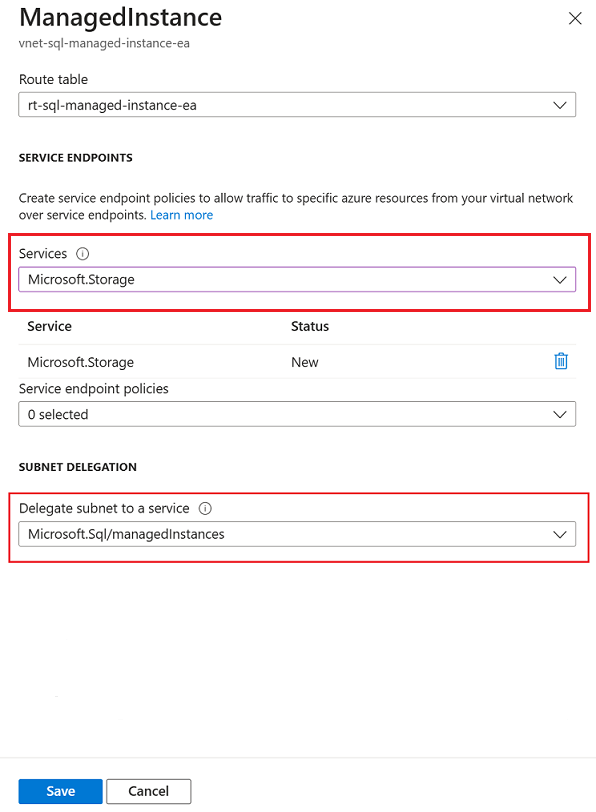This screenshot has width=596, height=812.
Task: Click the chevron on Service endpoint policies
Action: pyautogui.click(x=560, y=413)
